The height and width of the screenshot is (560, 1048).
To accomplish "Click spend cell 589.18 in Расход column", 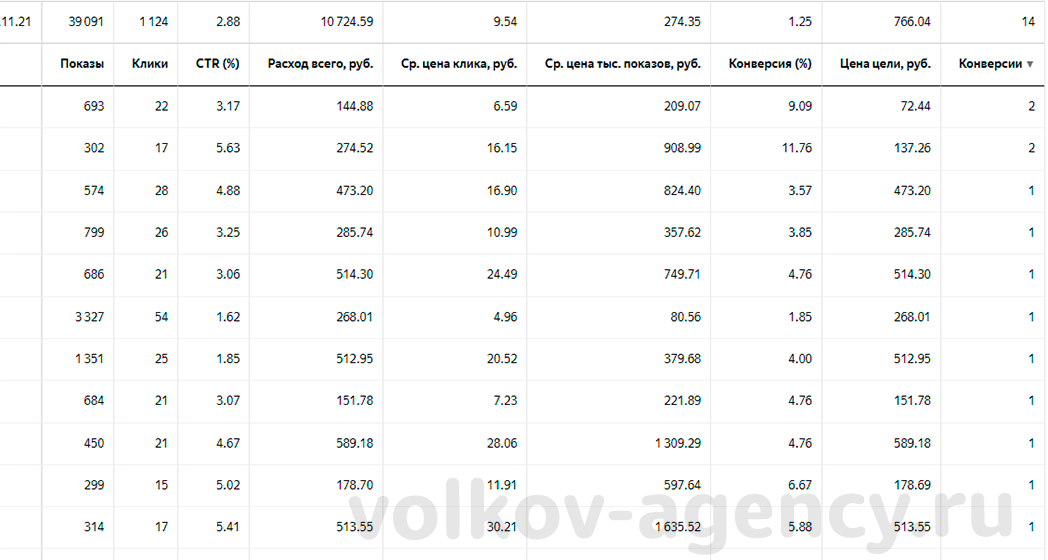I will point(355,443).
